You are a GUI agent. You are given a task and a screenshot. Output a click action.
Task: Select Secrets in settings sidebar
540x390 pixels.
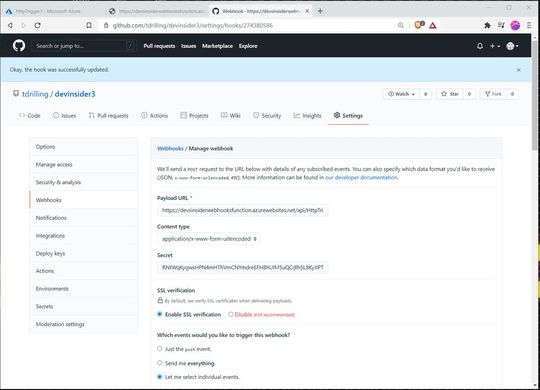click(84, 306)
